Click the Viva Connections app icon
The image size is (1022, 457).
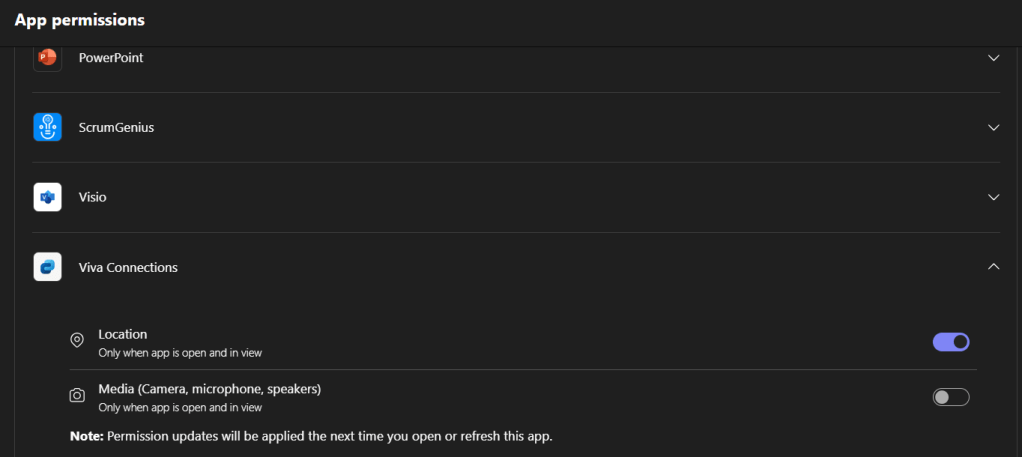(x=47, y=268)
